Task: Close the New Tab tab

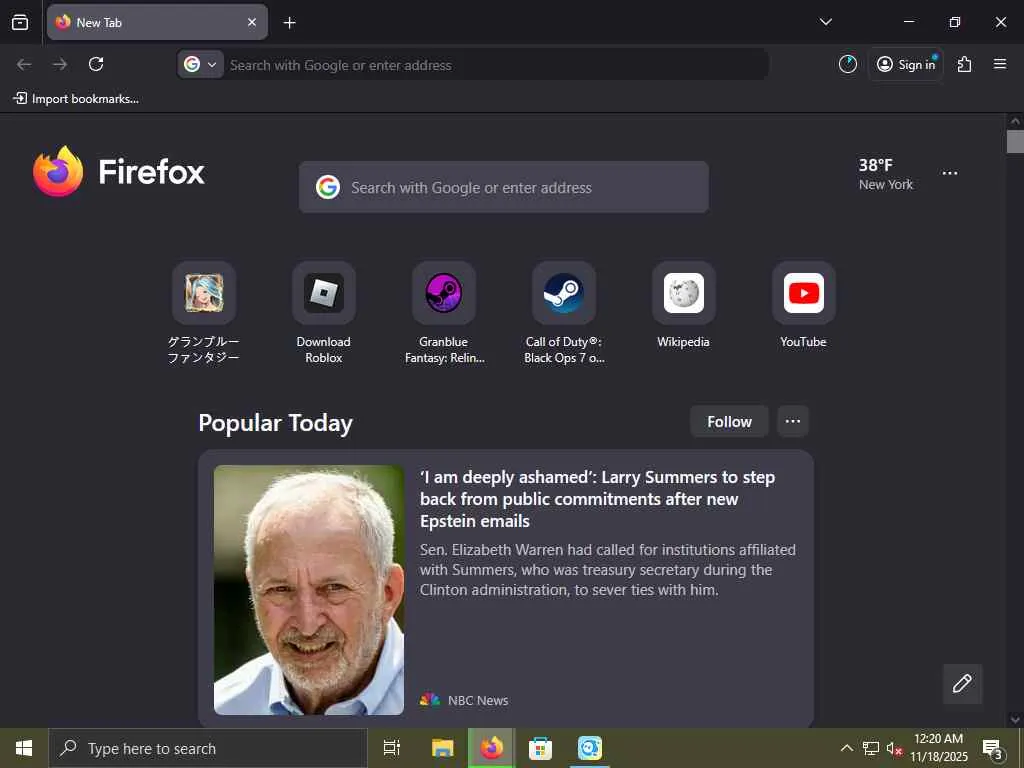Action: (x=252, y=22)
